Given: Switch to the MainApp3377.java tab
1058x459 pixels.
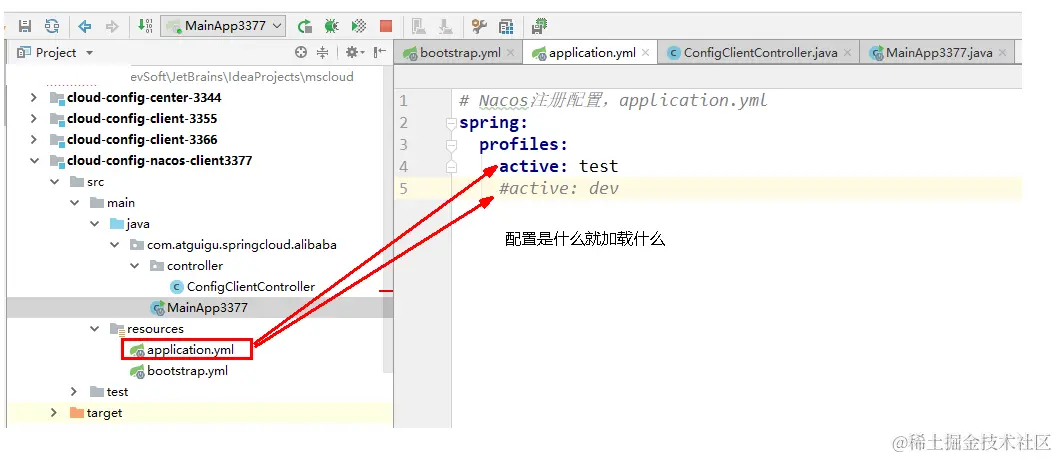Looking at the screenshot, I should click(939, 53).
